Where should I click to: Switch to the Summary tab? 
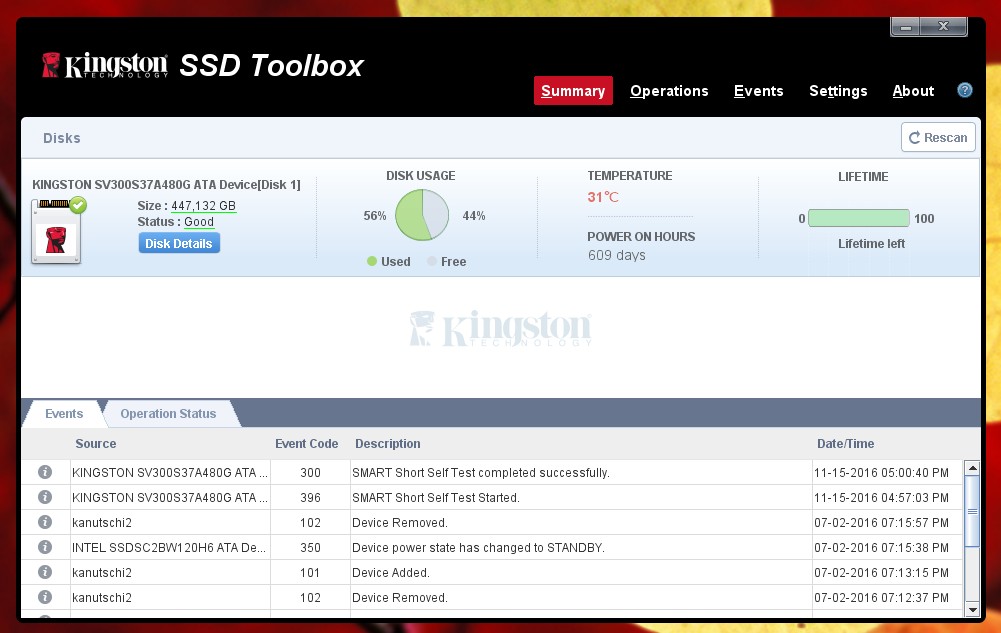pos(573,91)
